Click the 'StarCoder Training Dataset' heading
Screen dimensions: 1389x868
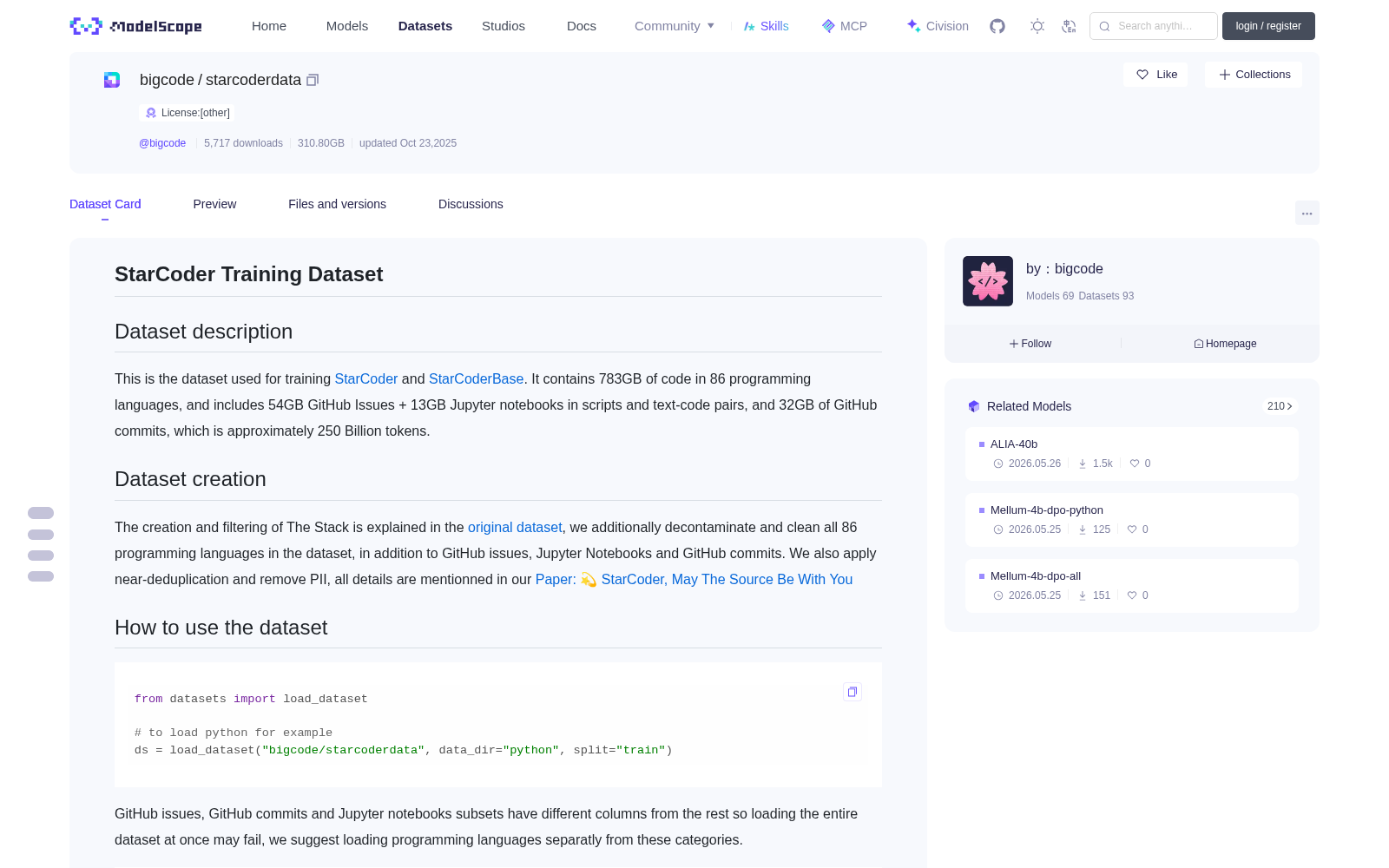248,274
